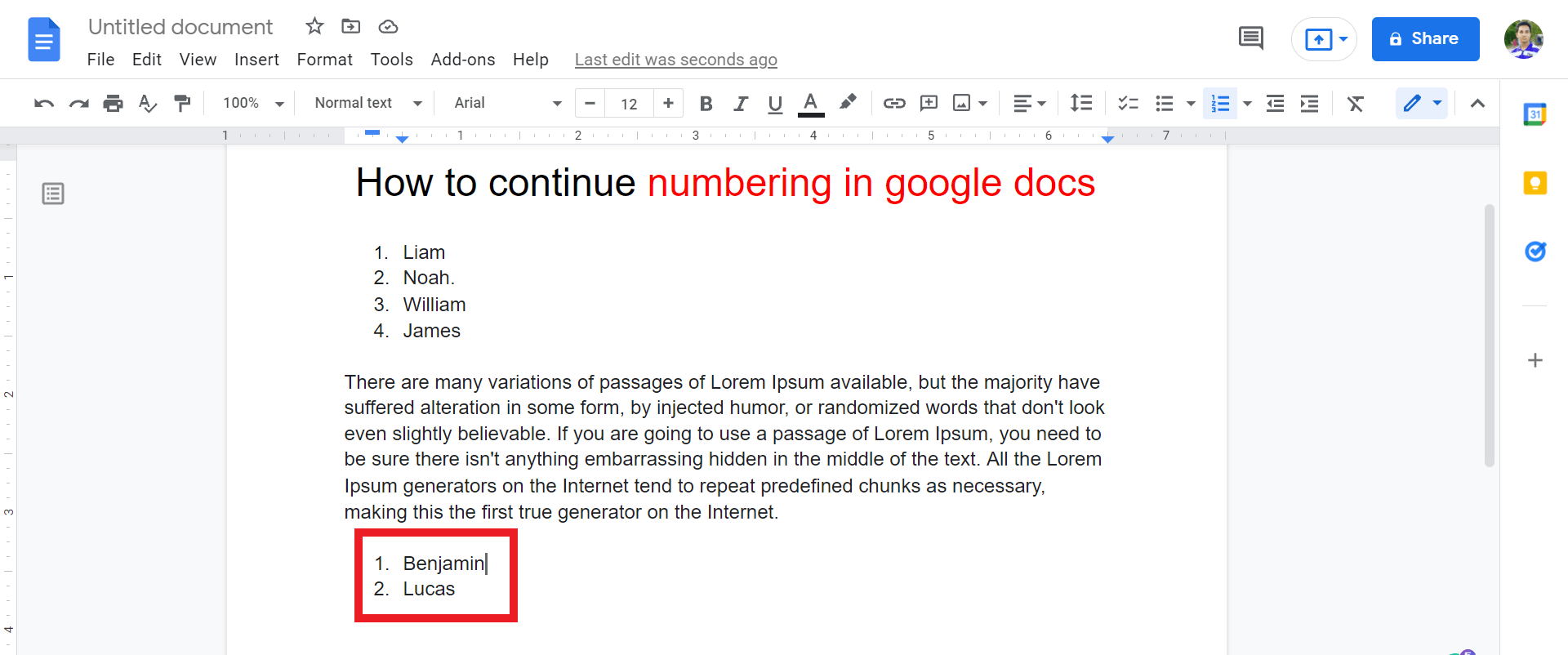Open the Format menu
Viewport: 1568px width, 655px height.
click(x=324, y=60)
